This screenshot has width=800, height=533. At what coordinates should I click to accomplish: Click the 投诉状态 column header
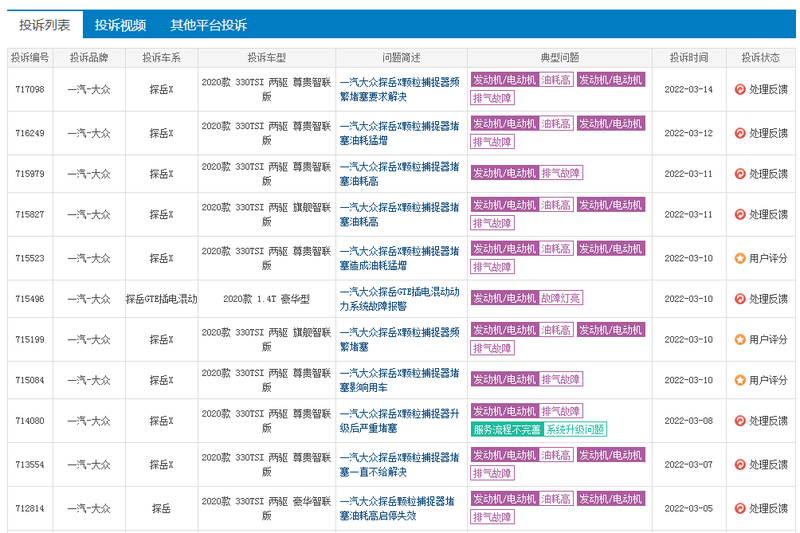tap(760, 58)
